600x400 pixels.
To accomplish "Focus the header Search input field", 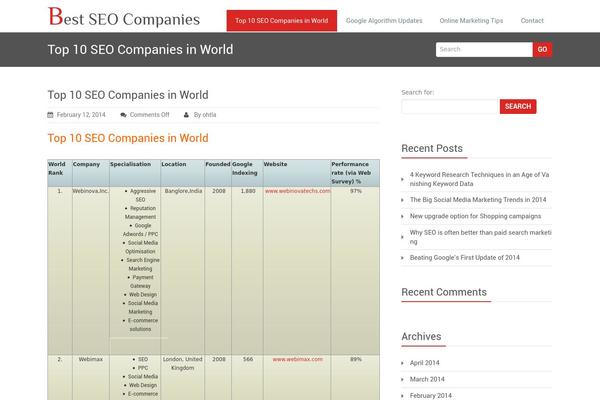I will (x=484, y=49).
